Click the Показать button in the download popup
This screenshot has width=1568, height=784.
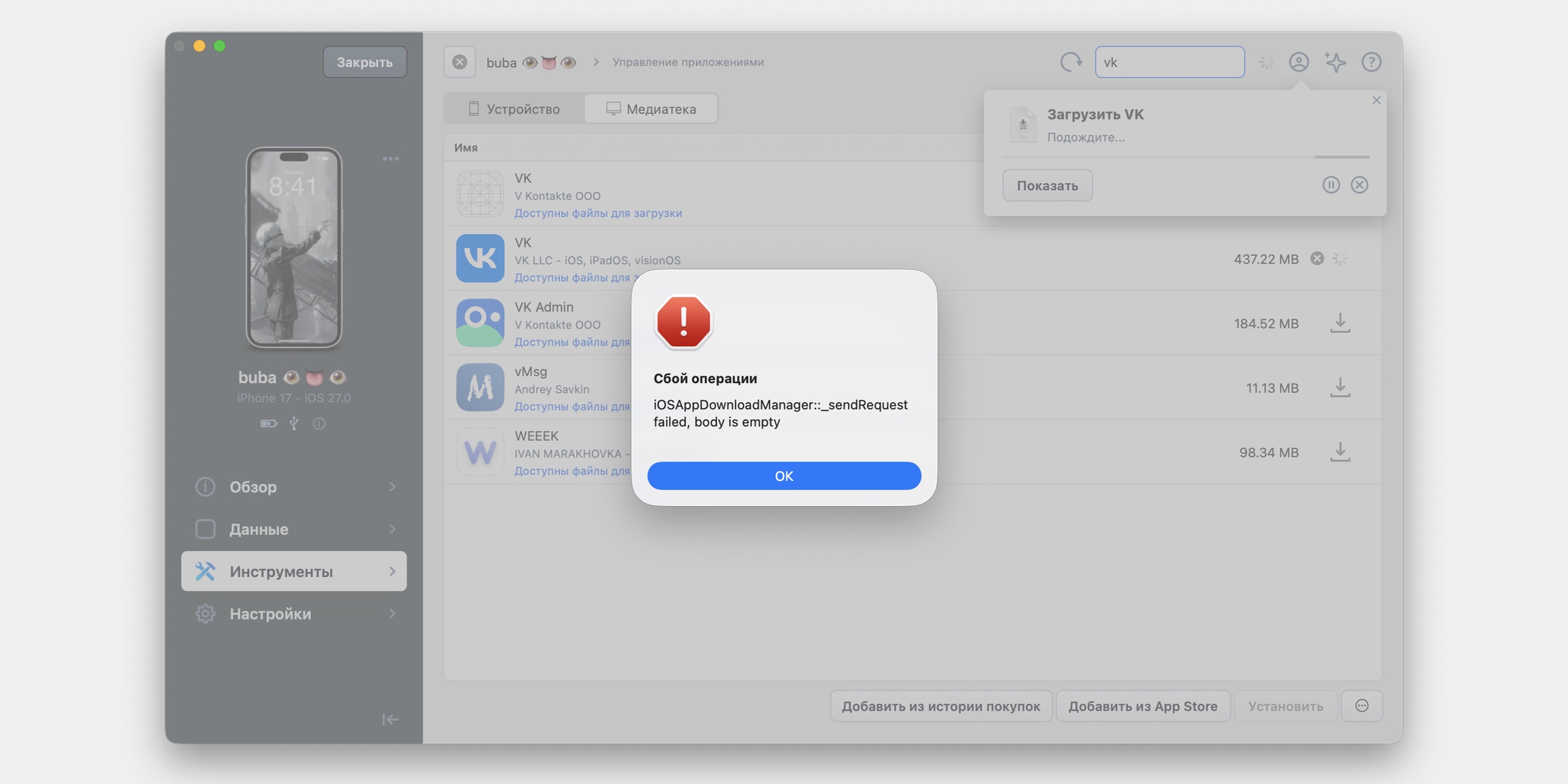(x=1047, y=186)
